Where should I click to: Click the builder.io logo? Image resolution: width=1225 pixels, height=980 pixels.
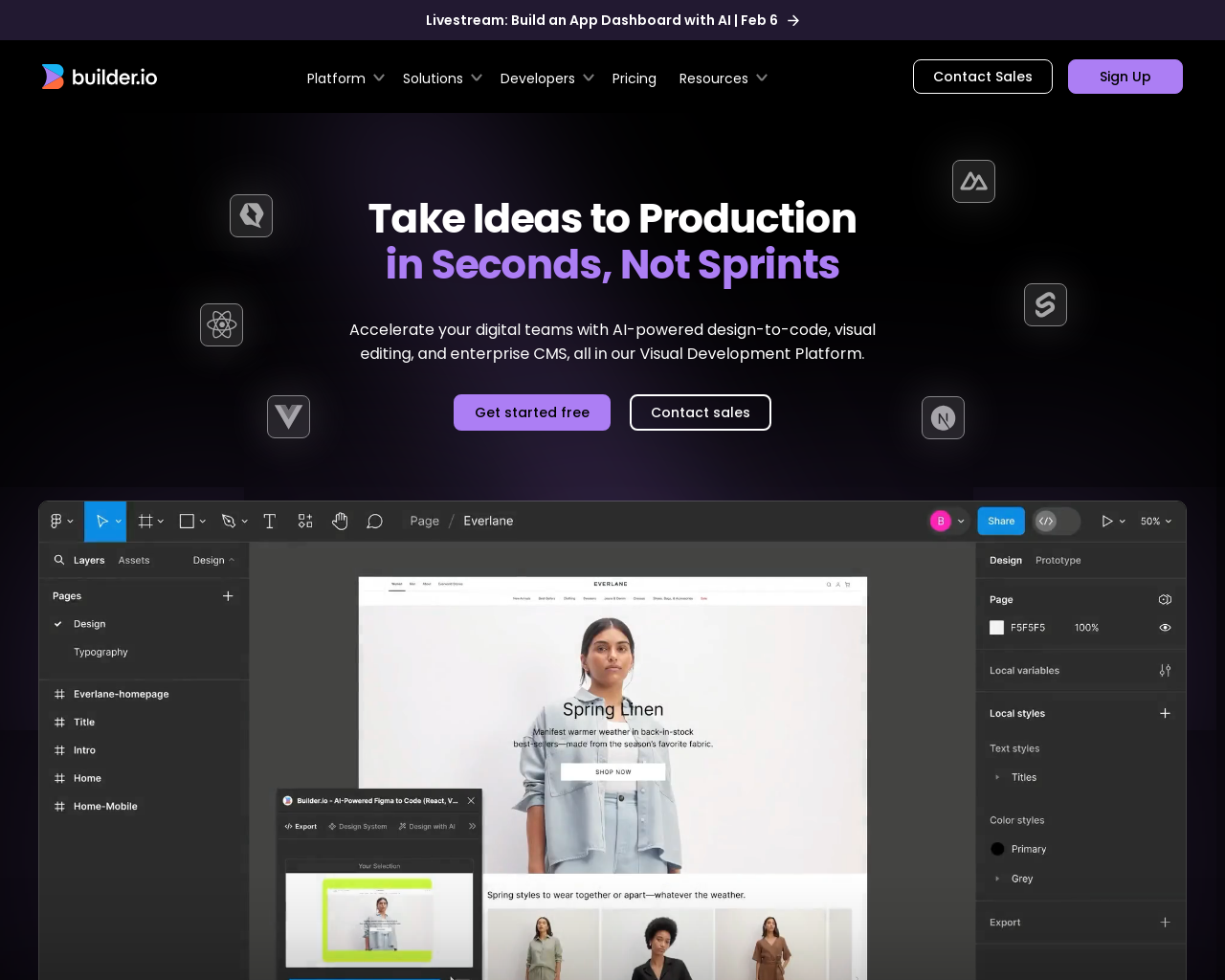coord(100,77)
